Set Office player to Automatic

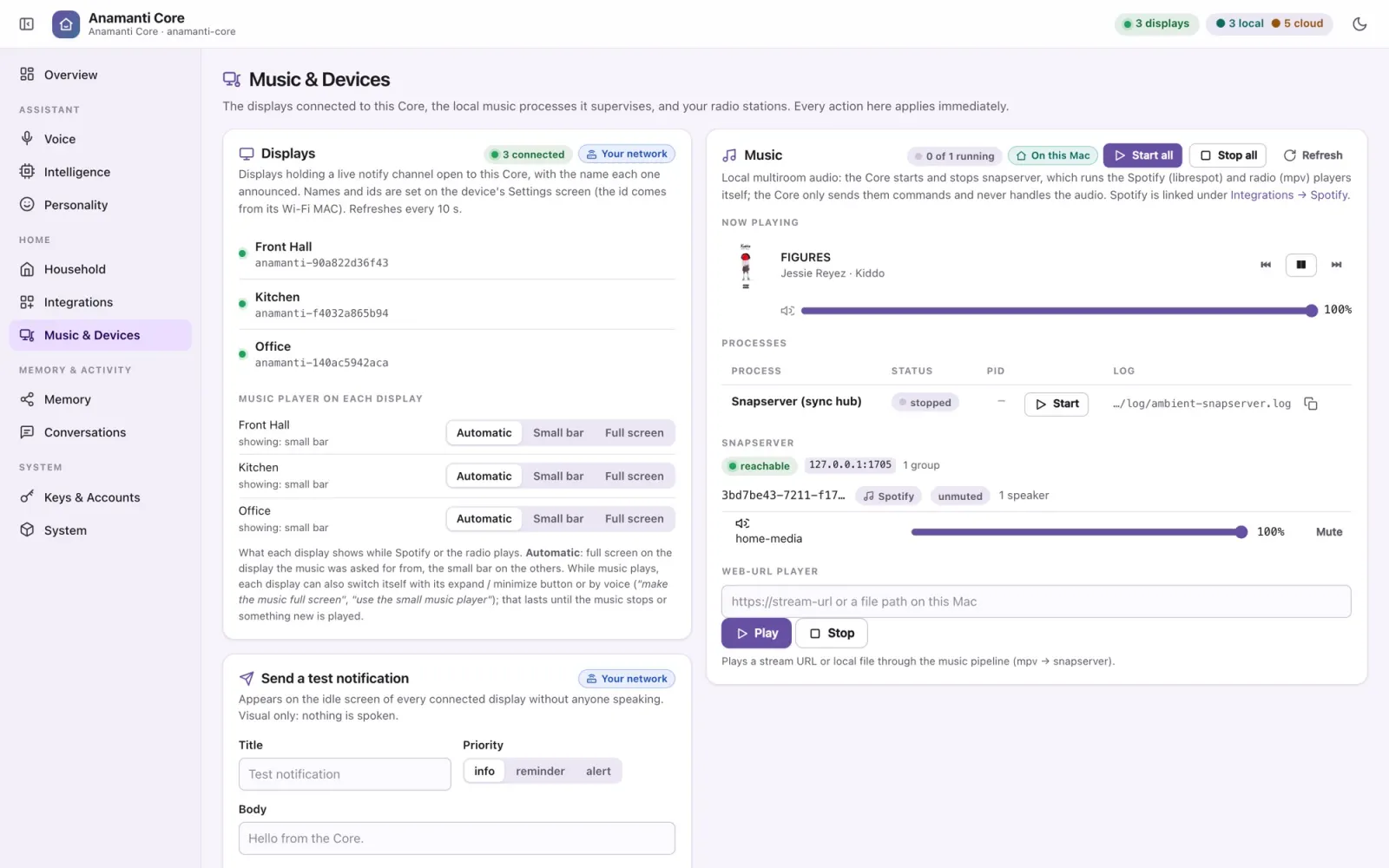tap(484, 519)
